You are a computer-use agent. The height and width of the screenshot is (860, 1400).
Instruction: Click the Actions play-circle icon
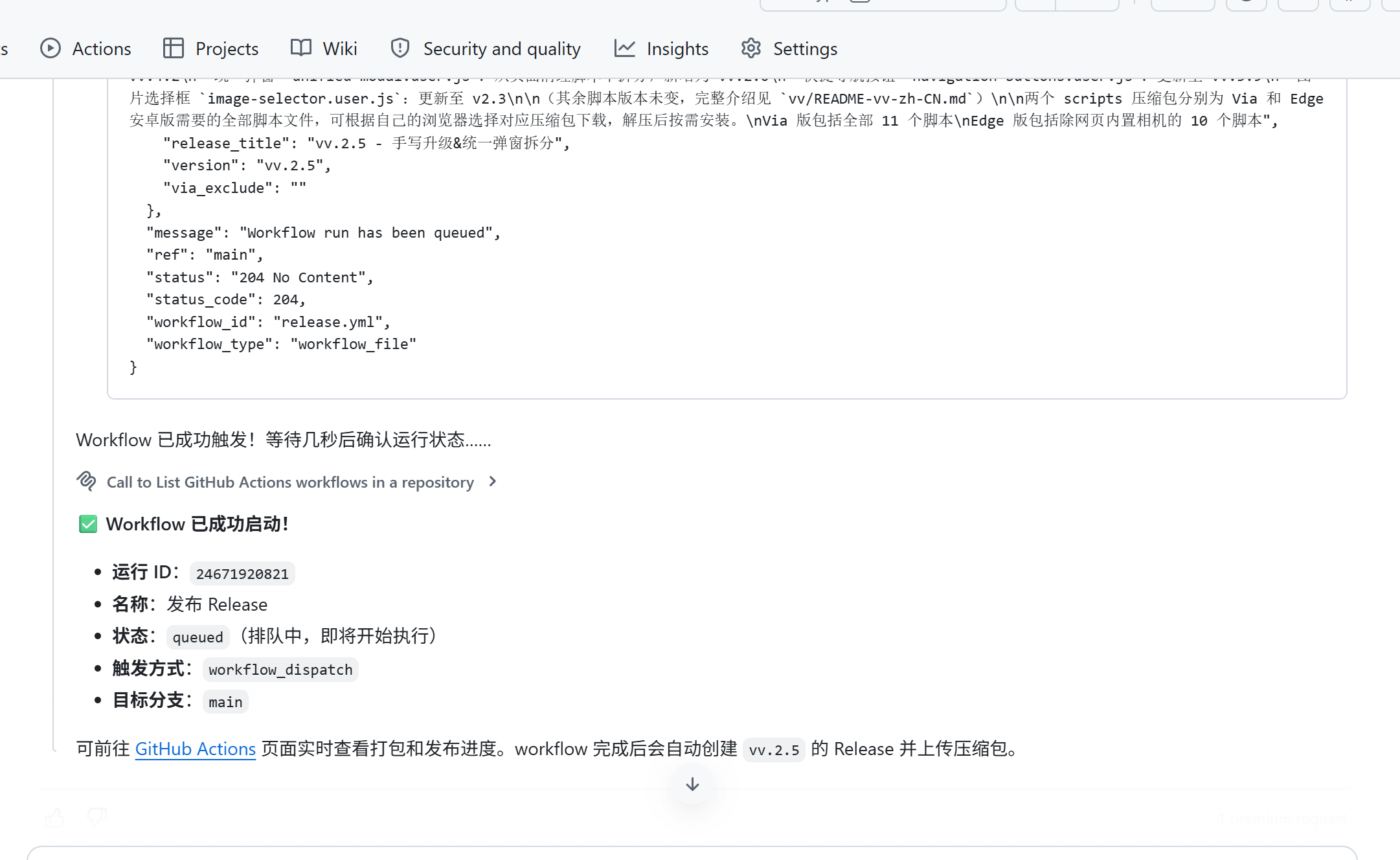coord(51,49)
